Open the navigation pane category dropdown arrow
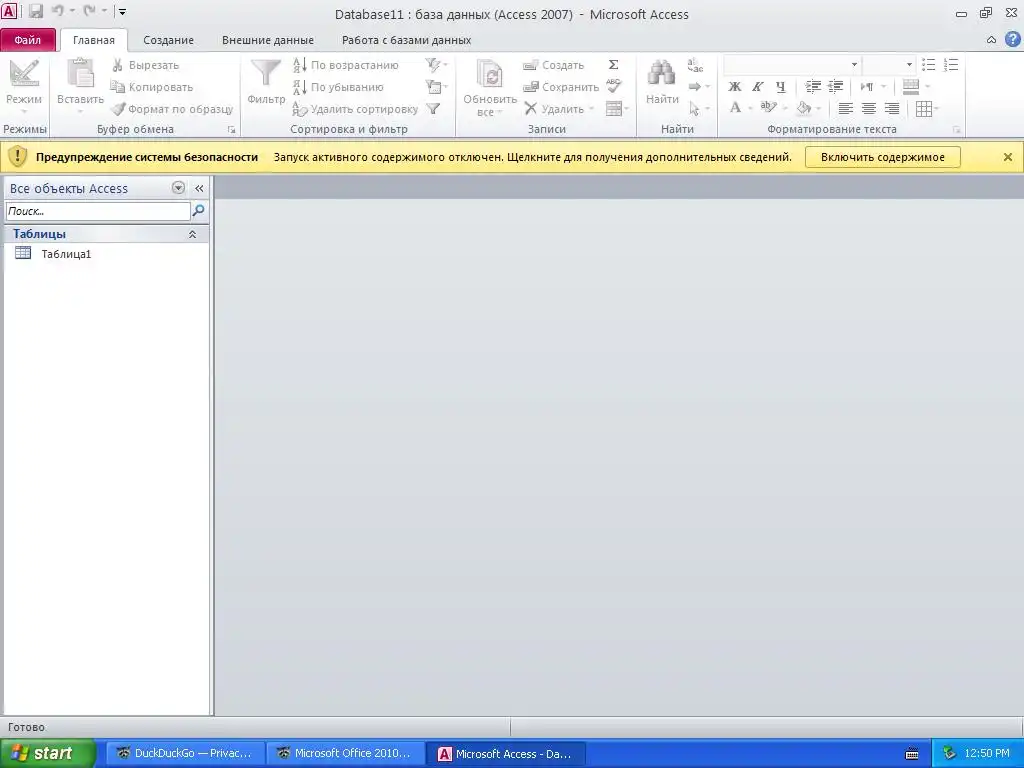Screen dimensions: 1024x768 coord(178,188)
